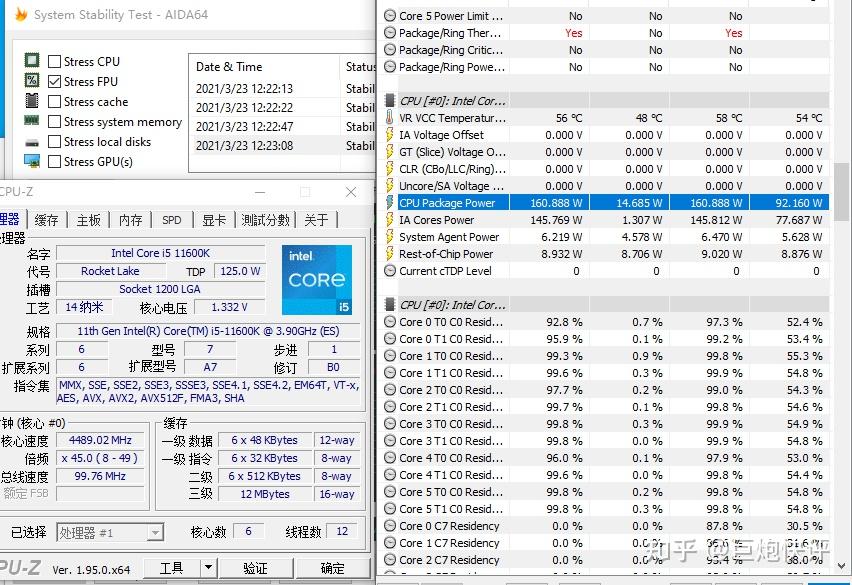
Task: Click the AIDA64 flame icon in title bar
Action: [21, 14]
